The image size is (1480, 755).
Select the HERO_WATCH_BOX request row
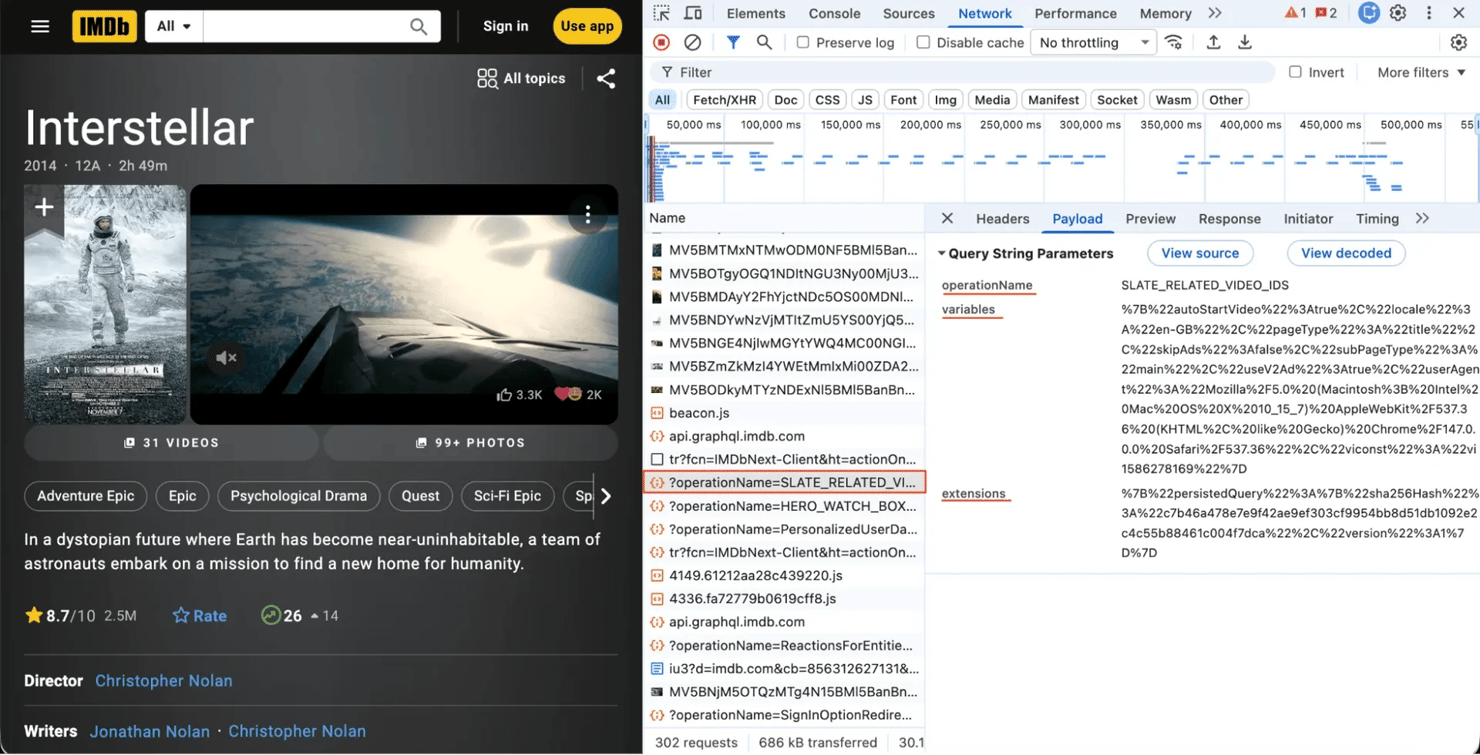click(785, 506)
